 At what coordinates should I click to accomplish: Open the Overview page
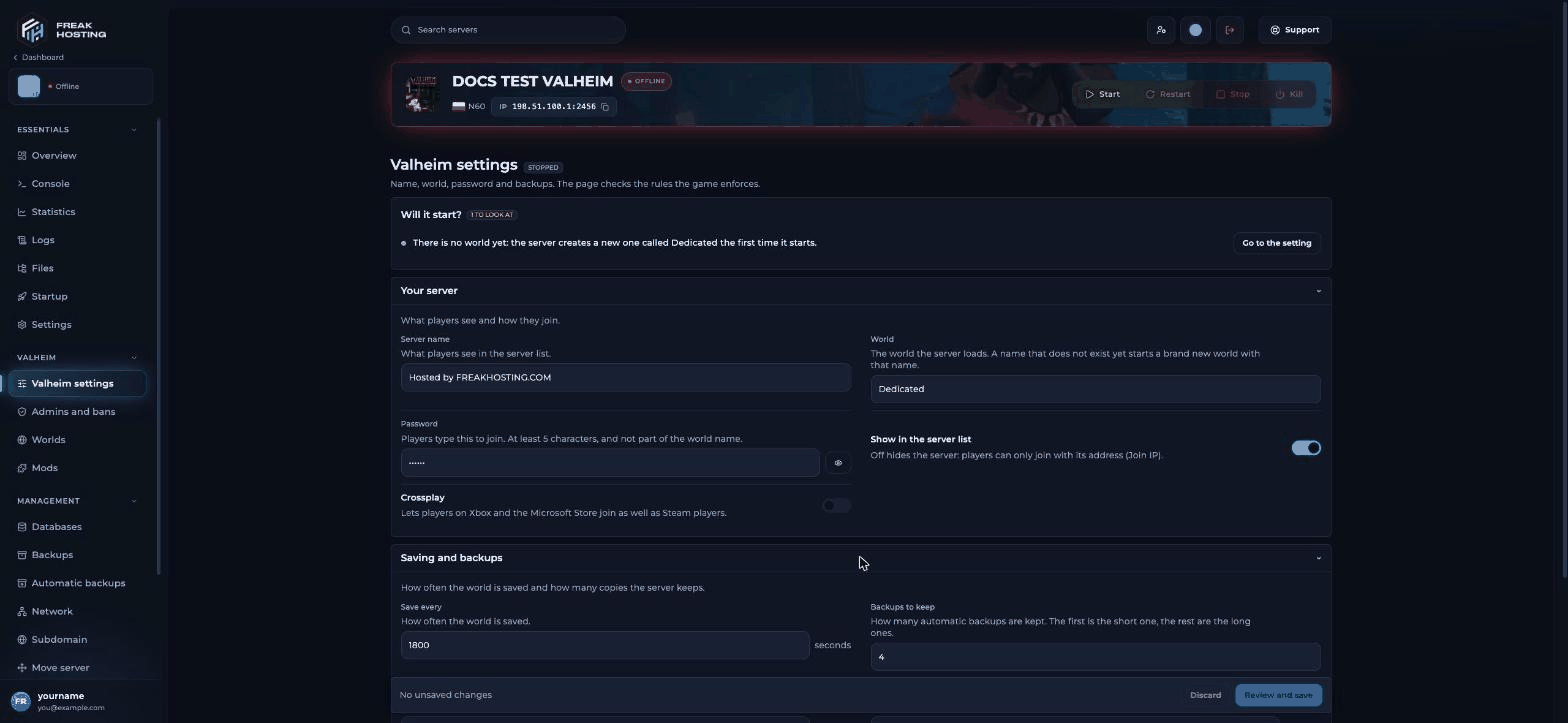77,156
